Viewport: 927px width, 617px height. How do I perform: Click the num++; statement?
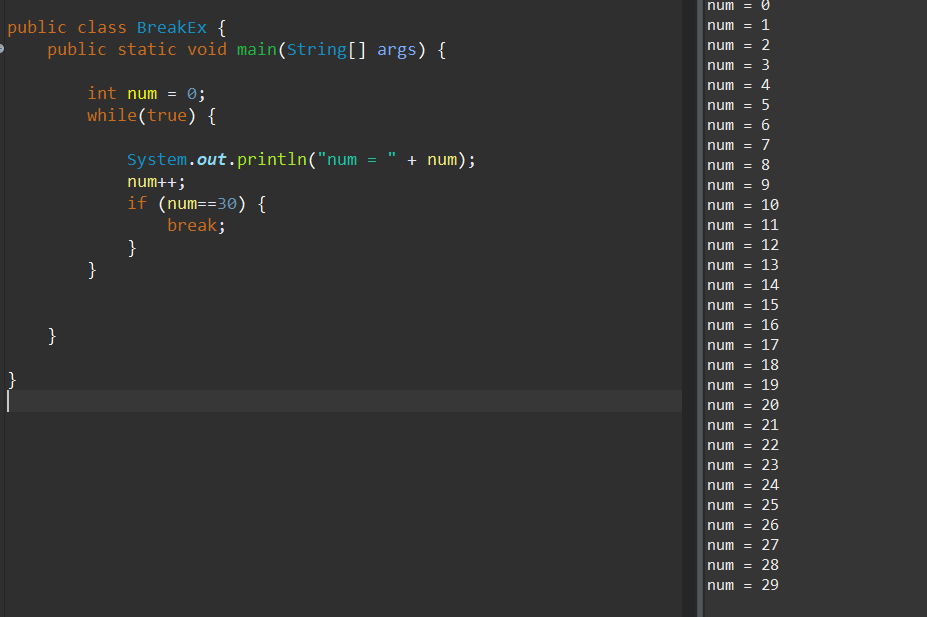pos(157,182)
